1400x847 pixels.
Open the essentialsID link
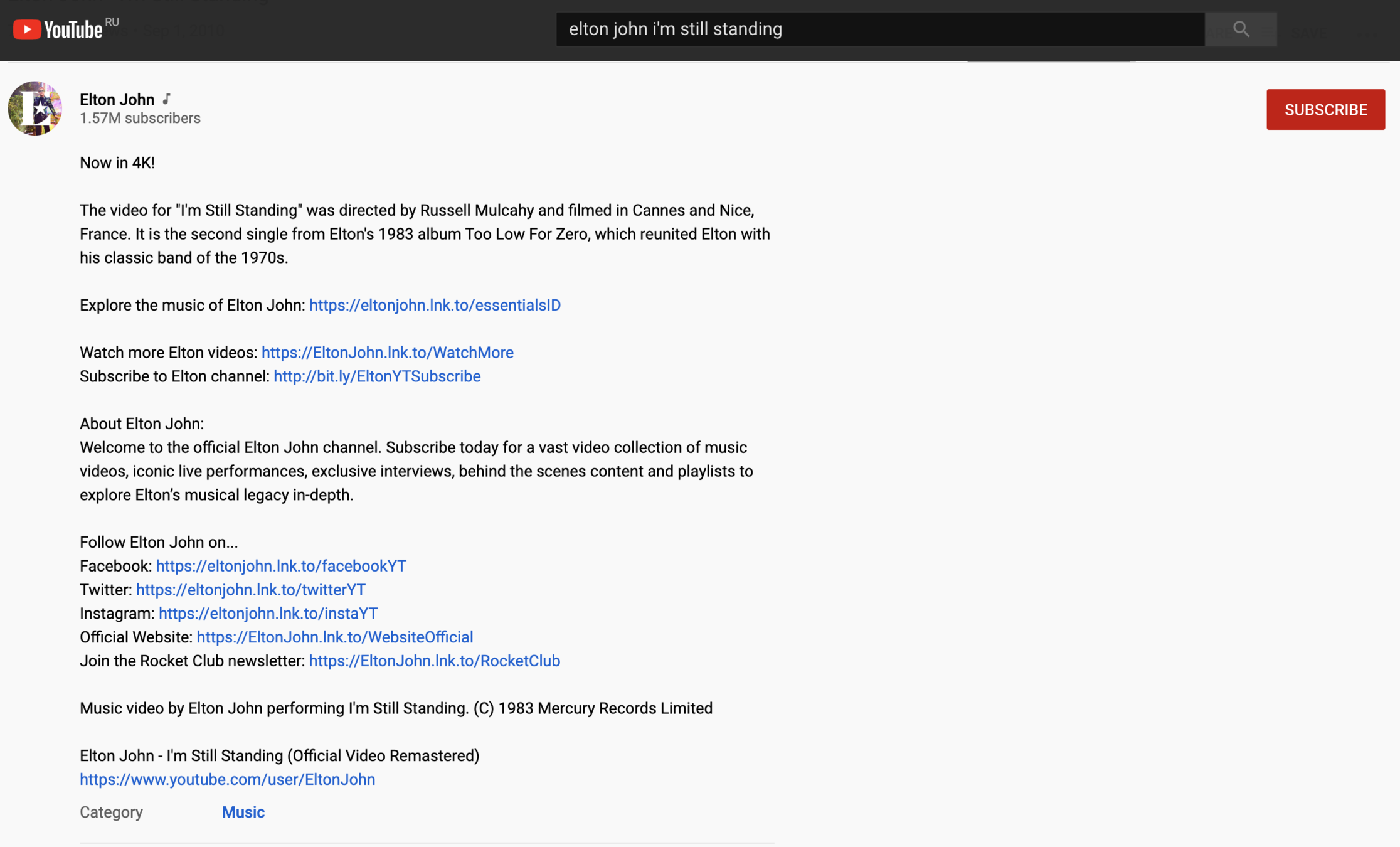[x=435, y=305]
